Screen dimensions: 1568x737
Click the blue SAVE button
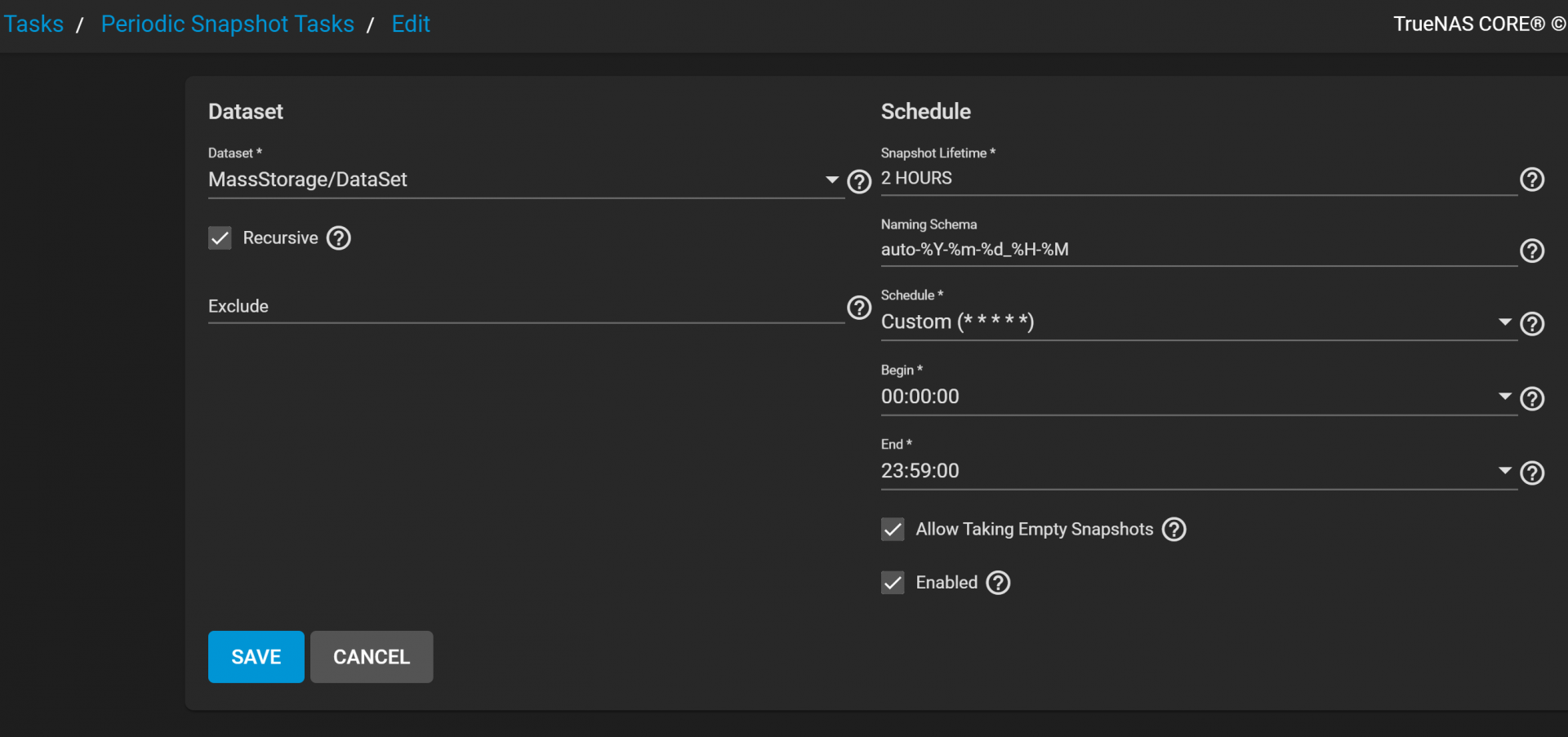[256, 657]
